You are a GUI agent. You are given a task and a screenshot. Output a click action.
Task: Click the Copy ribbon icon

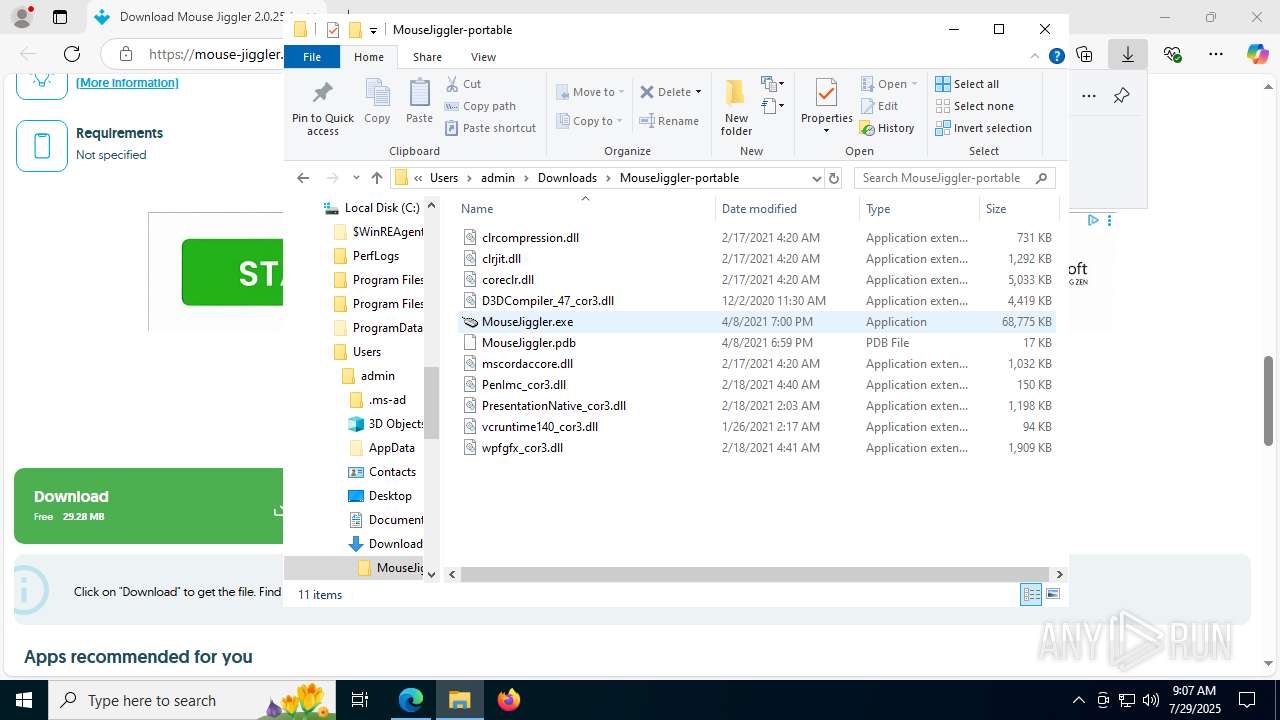(x=377, y=102)
